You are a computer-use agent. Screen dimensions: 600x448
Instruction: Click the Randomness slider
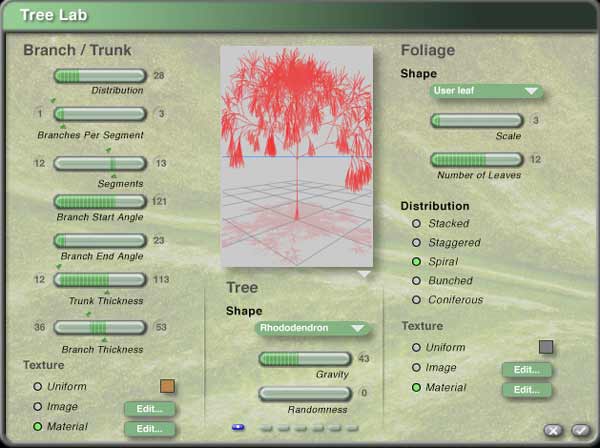305,394
